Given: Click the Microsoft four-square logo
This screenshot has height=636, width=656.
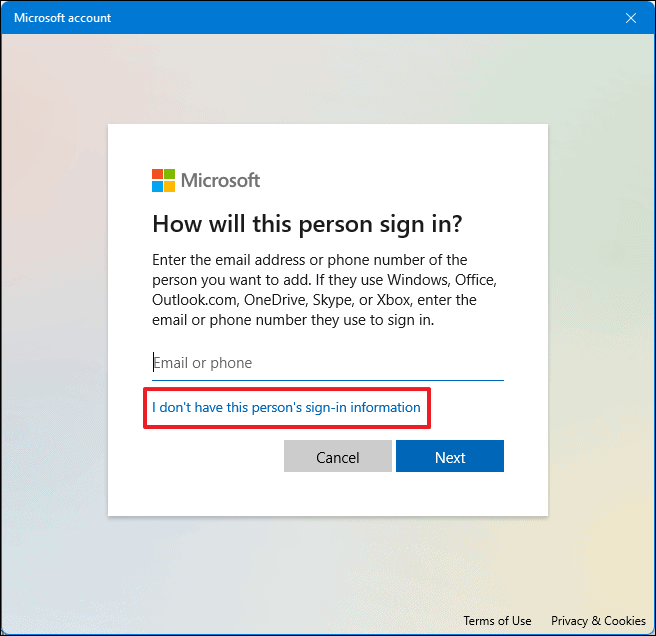Looking at the screenshot, I should point(164,180).
